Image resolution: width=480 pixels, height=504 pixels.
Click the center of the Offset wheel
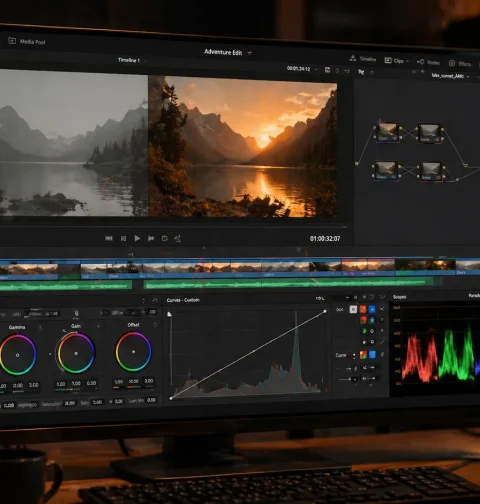click(x=133, y=352)
